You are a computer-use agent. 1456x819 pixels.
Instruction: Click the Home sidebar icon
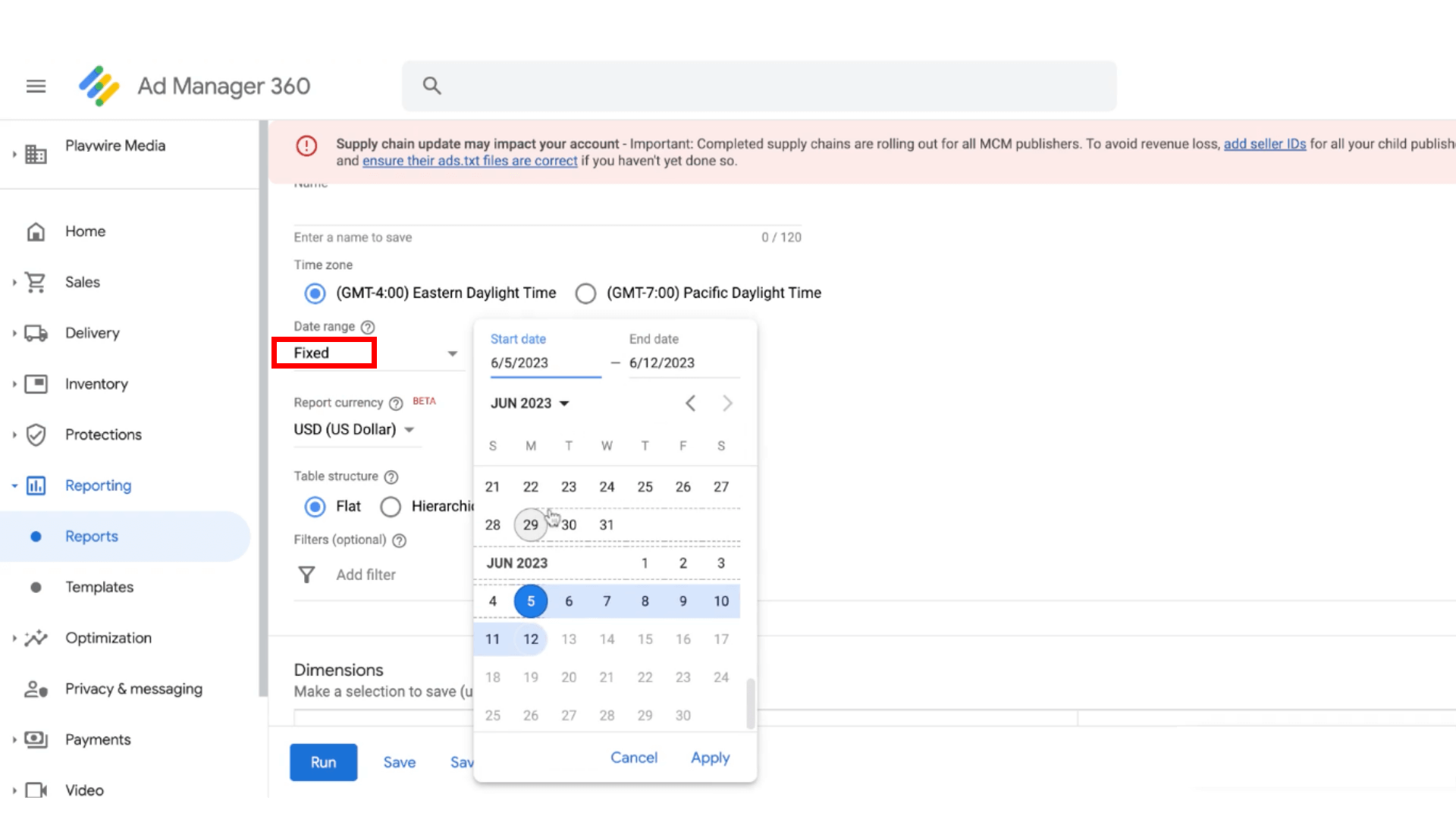(x=36, y=231)
